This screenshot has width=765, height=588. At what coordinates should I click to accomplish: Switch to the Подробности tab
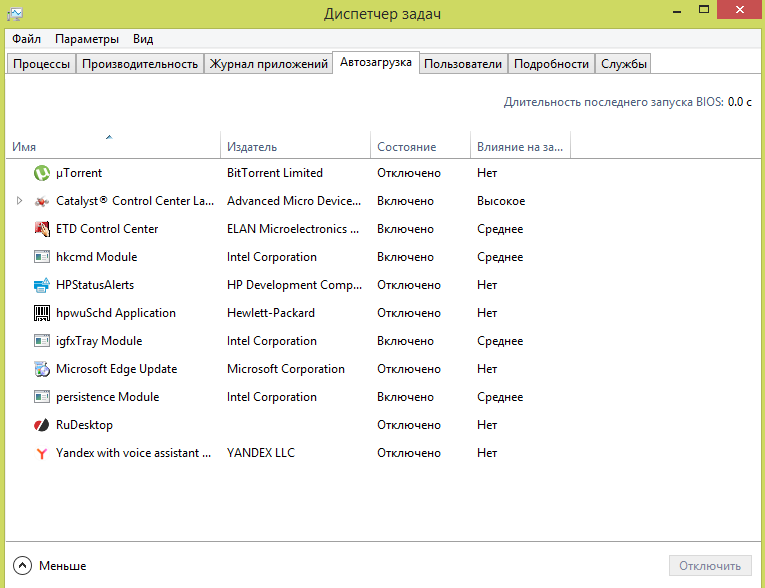click(551, 64)
